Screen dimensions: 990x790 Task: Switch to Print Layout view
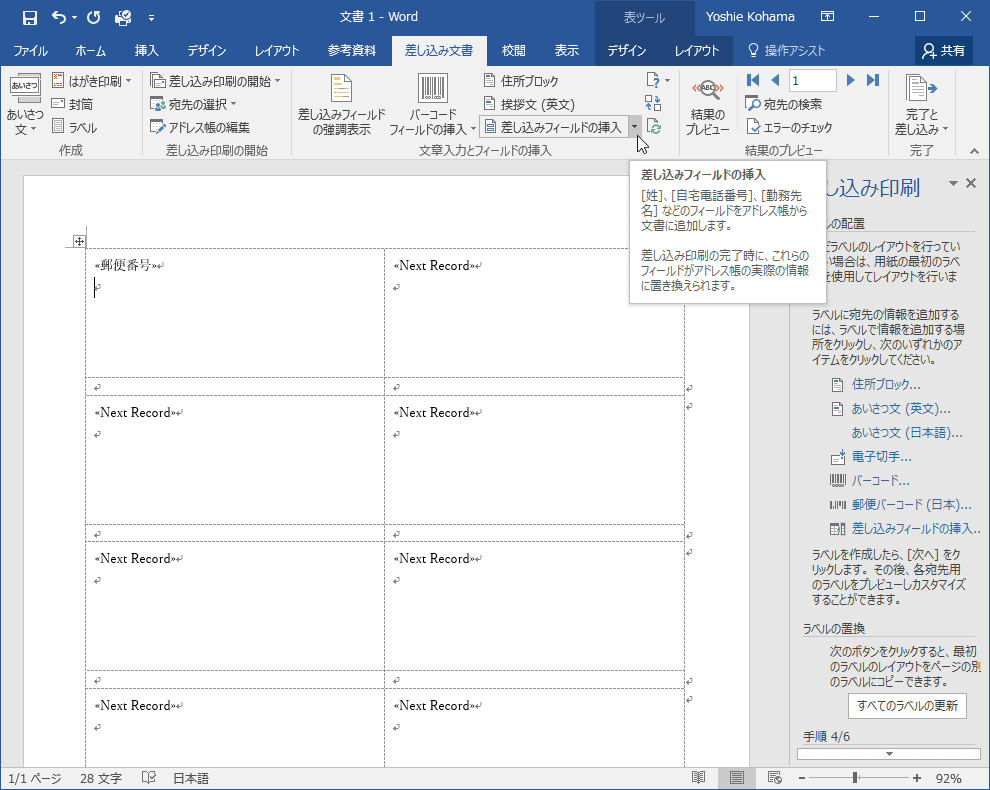click(x=737, y=778)
